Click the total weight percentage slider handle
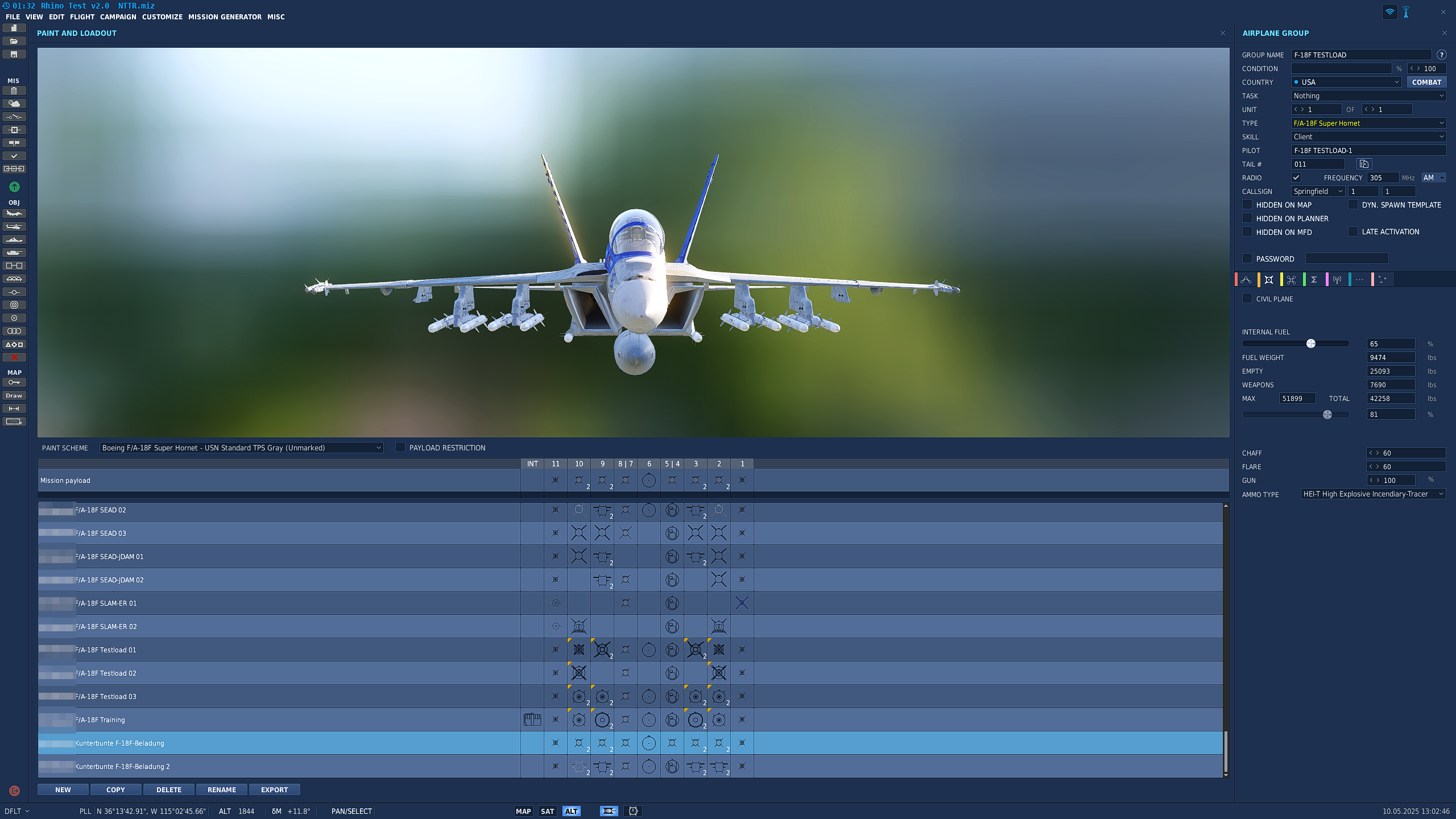1456x819 pixels. coord(1327,415)
